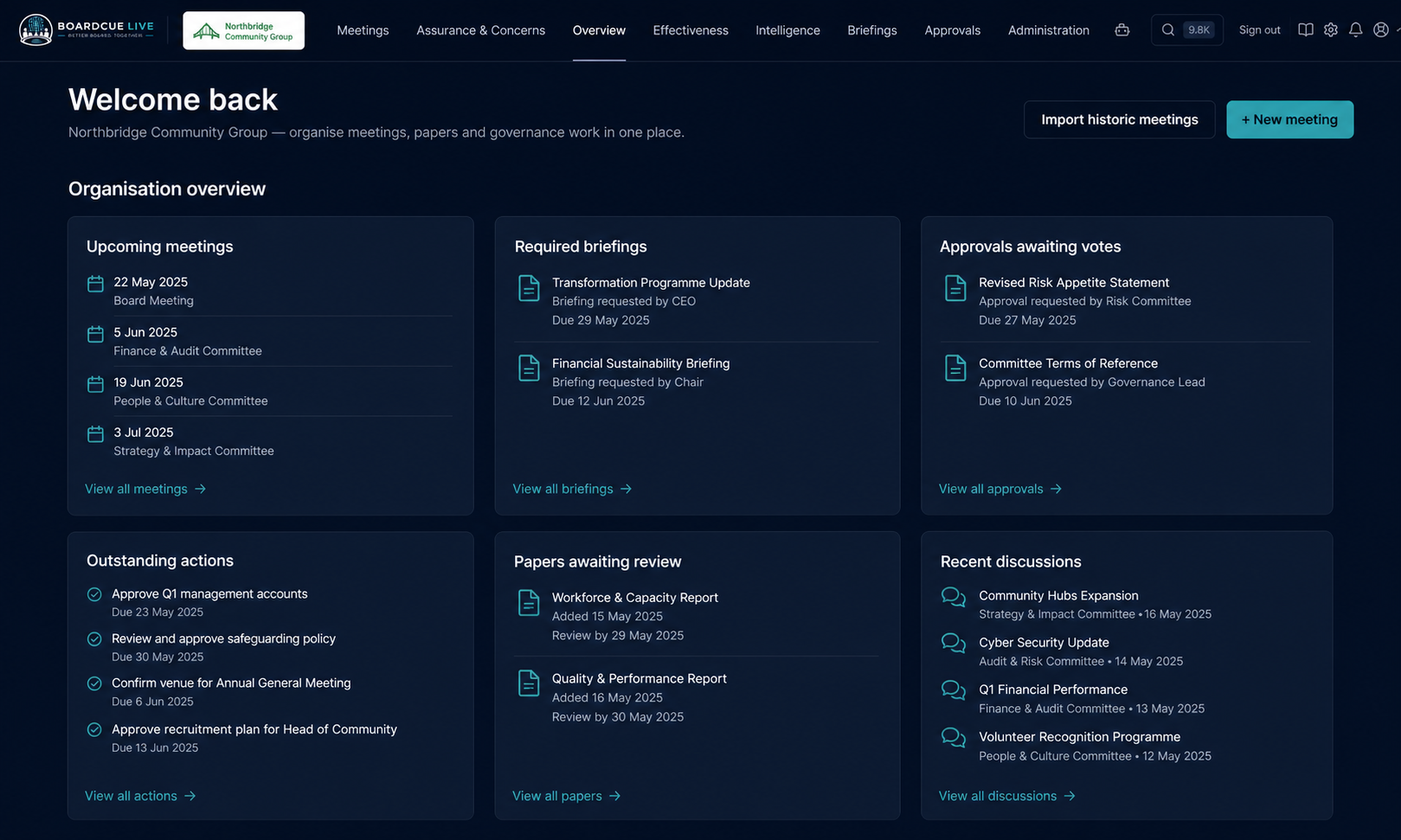The image size is (1401, 840).
Task: Follow View all briefings link
Action: coord(572,489)
